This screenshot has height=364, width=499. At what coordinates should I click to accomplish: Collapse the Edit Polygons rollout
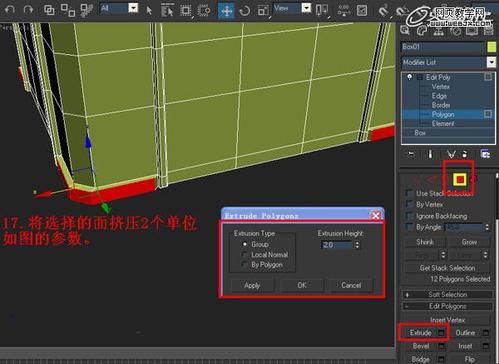pos(447,306)
